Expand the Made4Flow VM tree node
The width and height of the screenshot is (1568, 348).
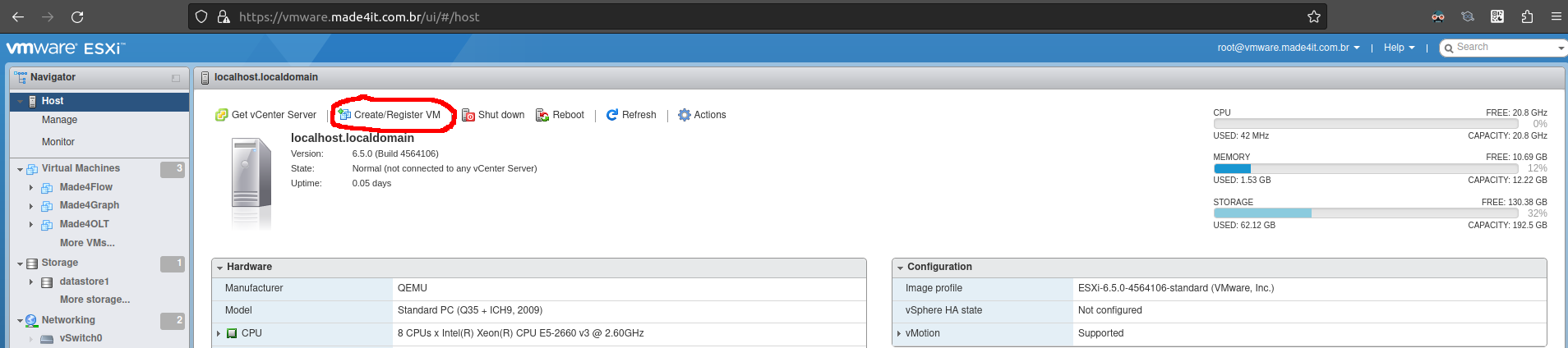pyautogui.click(x=31, y=188)
